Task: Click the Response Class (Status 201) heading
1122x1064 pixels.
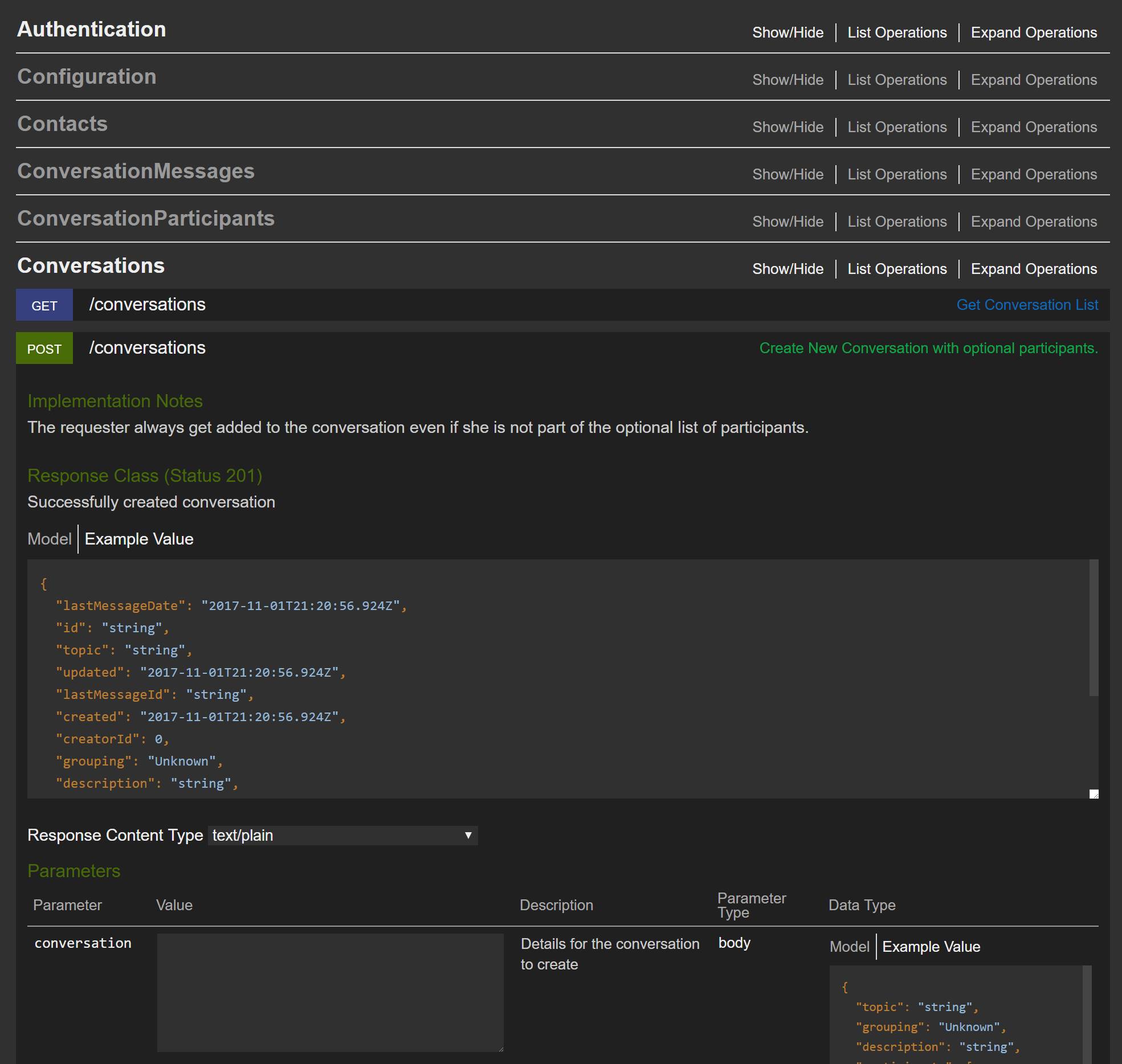Action: (x=145, y=476)
